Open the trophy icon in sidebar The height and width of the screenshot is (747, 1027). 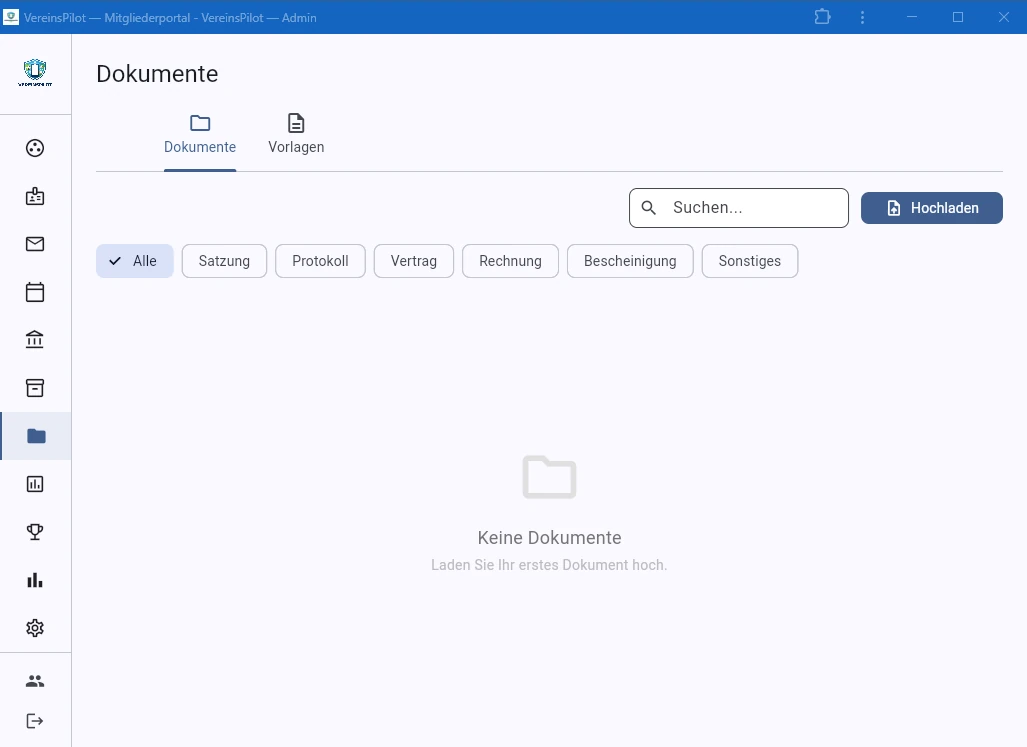click(x=35, y=532)
